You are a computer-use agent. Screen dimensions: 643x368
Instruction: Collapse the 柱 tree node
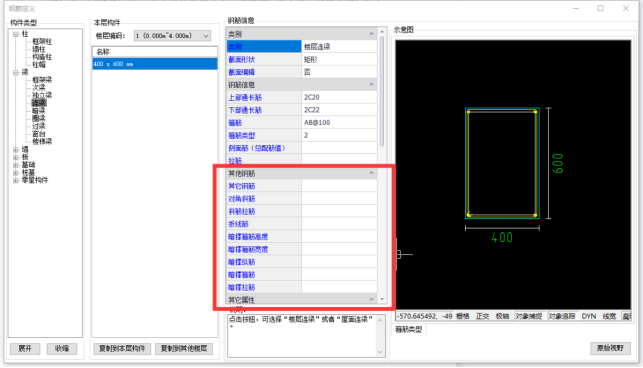pos(16,34)
